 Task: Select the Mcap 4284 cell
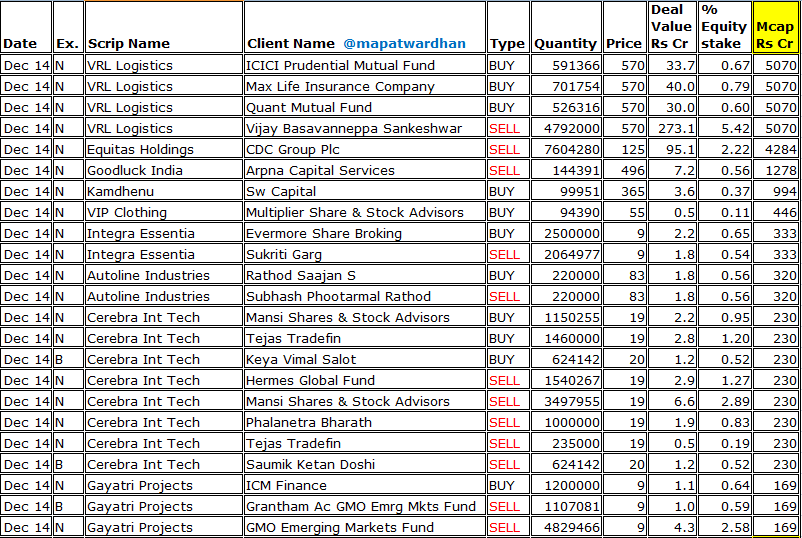(775, 149)
